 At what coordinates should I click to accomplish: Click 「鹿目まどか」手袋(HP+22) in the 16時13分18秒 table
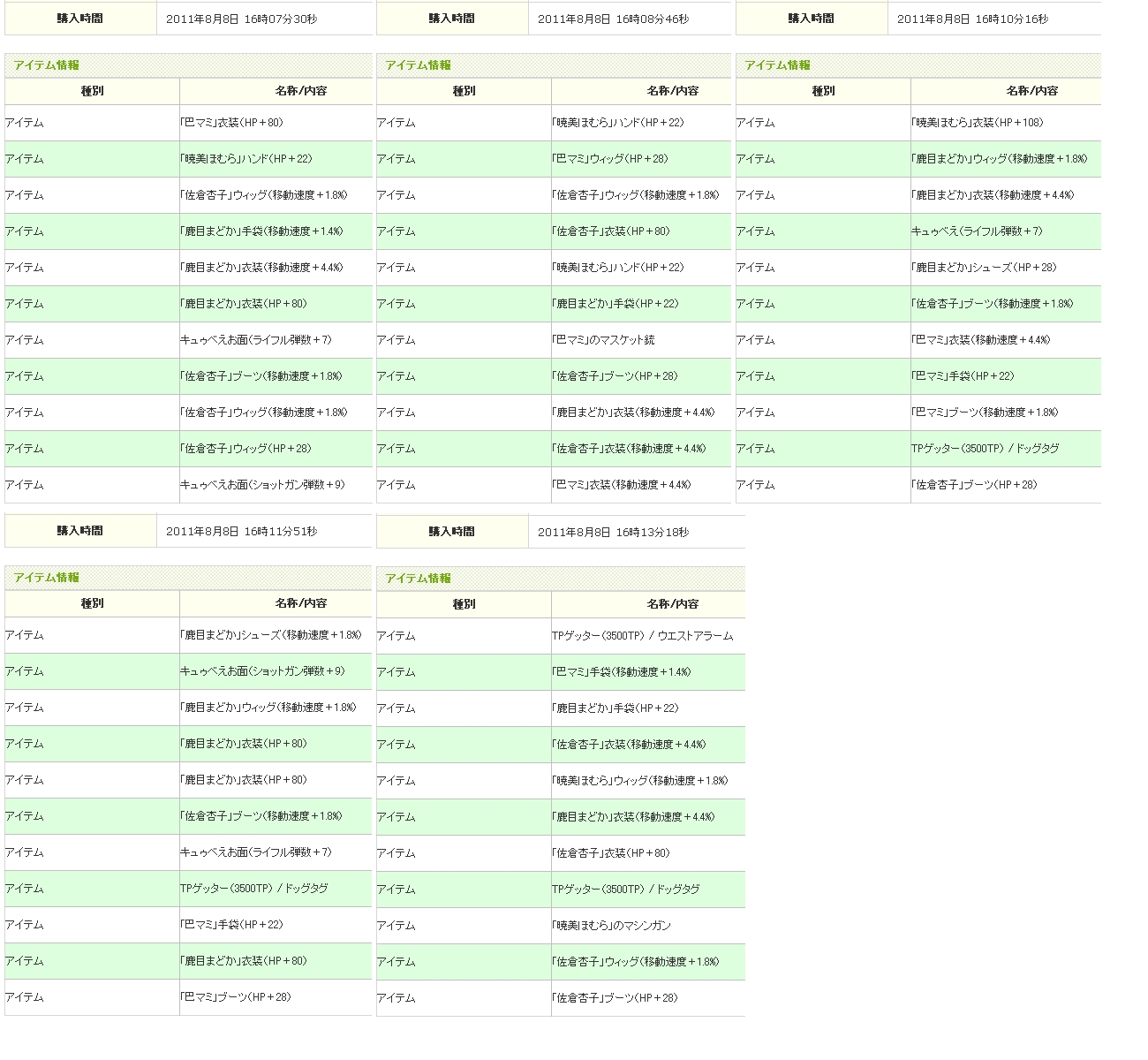(615, 708)
